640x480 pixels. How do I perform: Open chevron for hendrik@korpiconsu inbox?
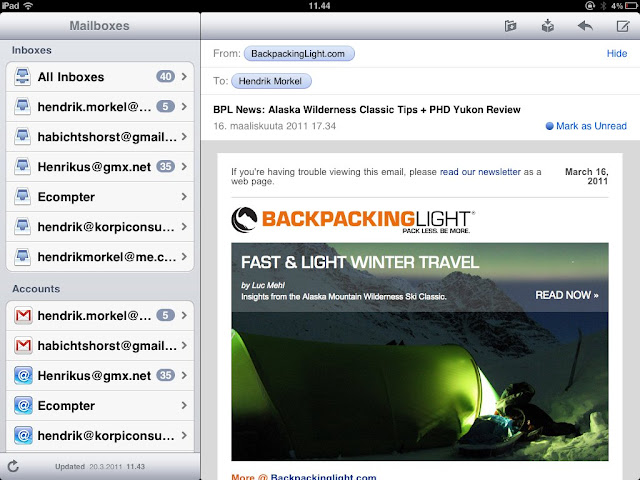[184, 227]
